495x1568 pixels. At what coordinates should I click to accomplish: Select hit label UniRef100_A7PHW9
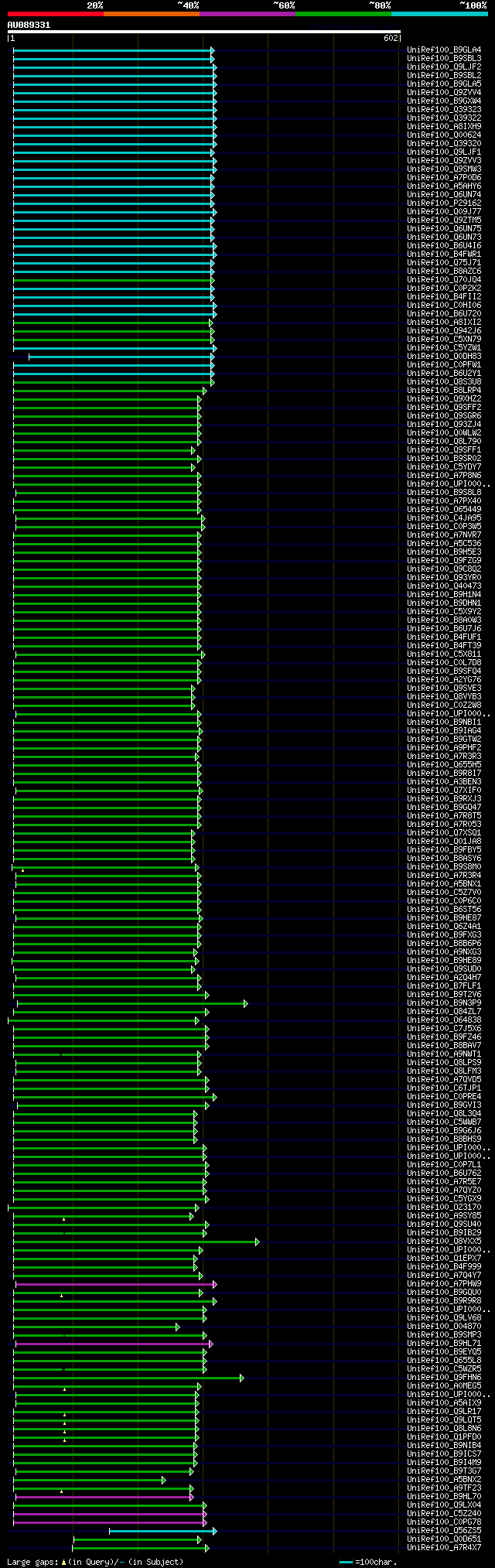[x=444, y=1284]
